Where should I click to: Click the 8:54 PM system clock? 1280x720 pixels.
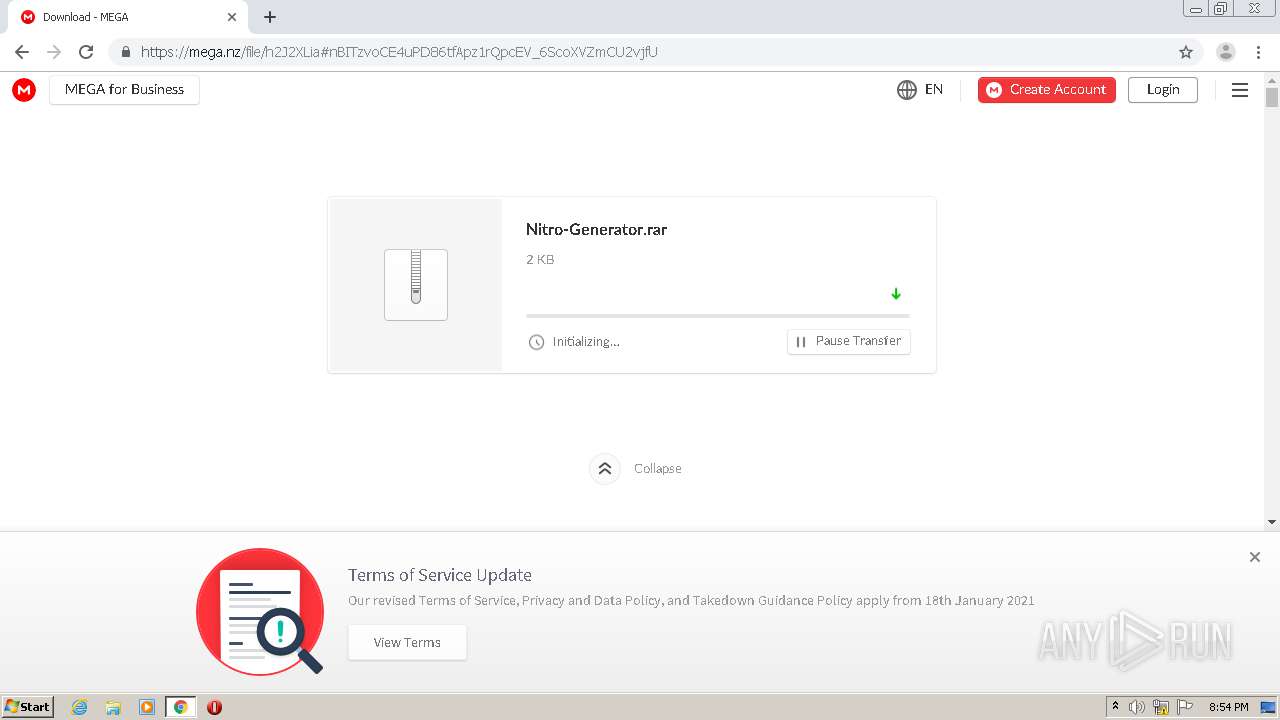pos(1229,707)
